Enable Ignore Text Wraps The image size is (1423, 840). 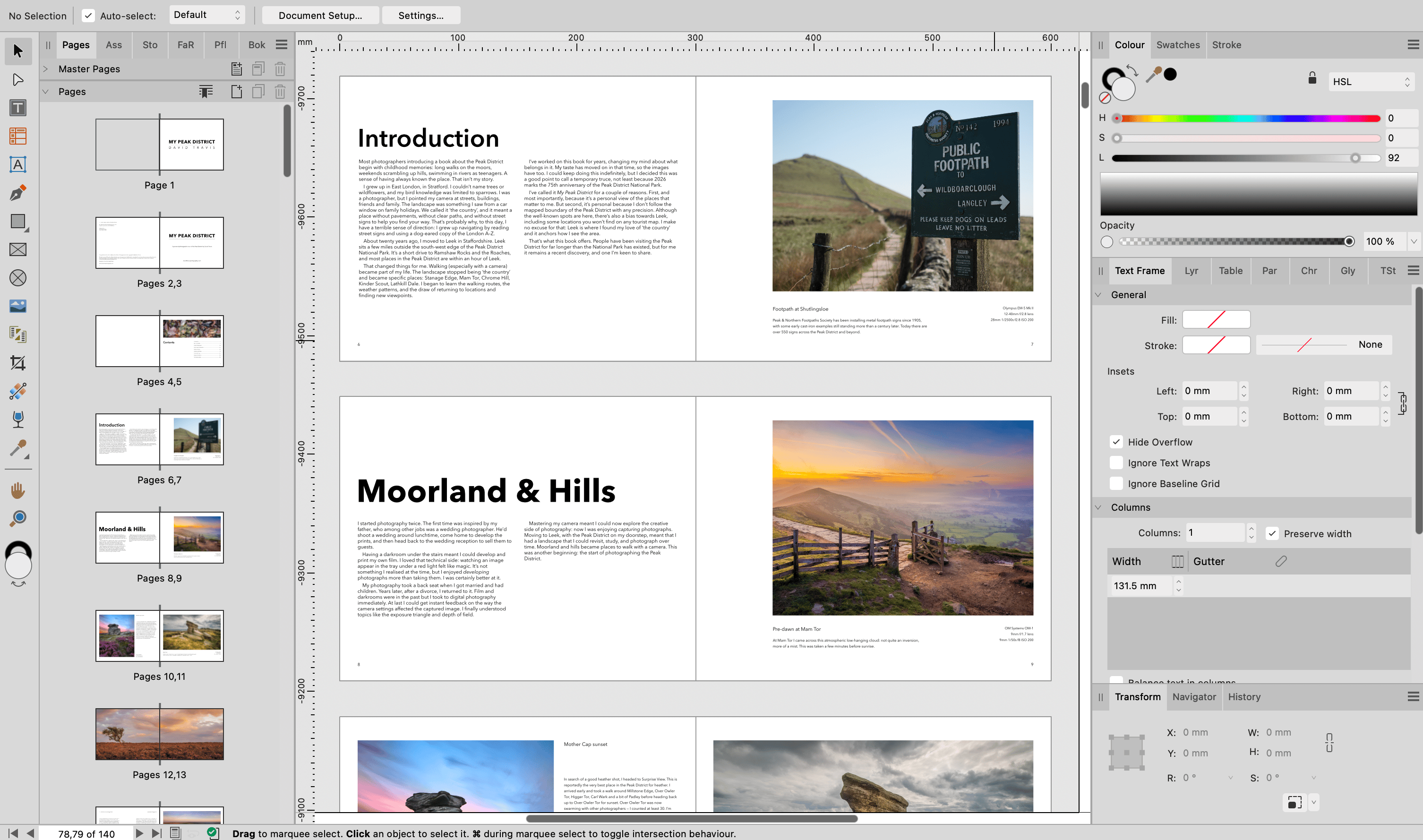(1116, 463)
